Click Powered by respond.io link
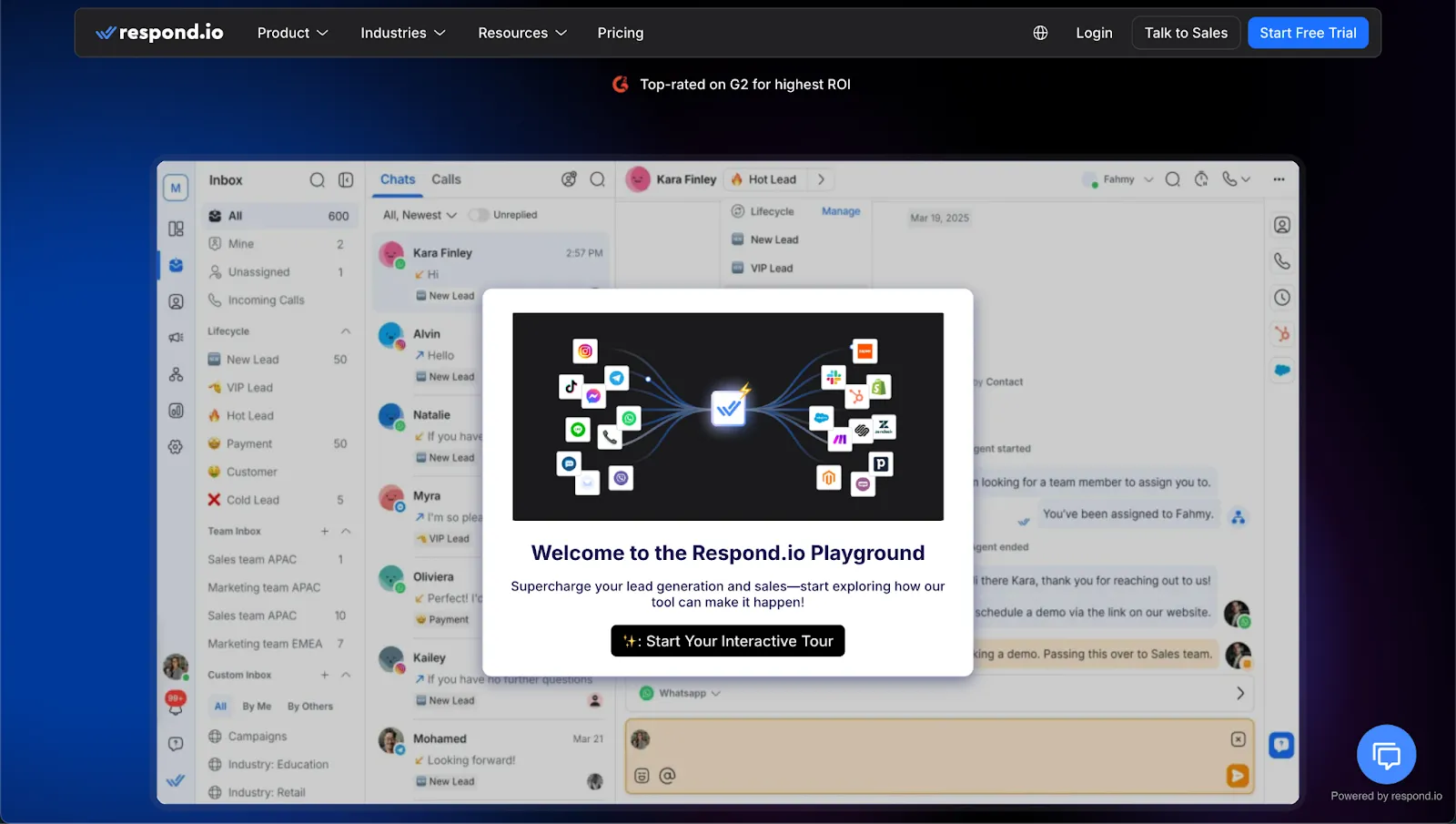Viewport: 1456px width, 824px height. point(1386,797)
